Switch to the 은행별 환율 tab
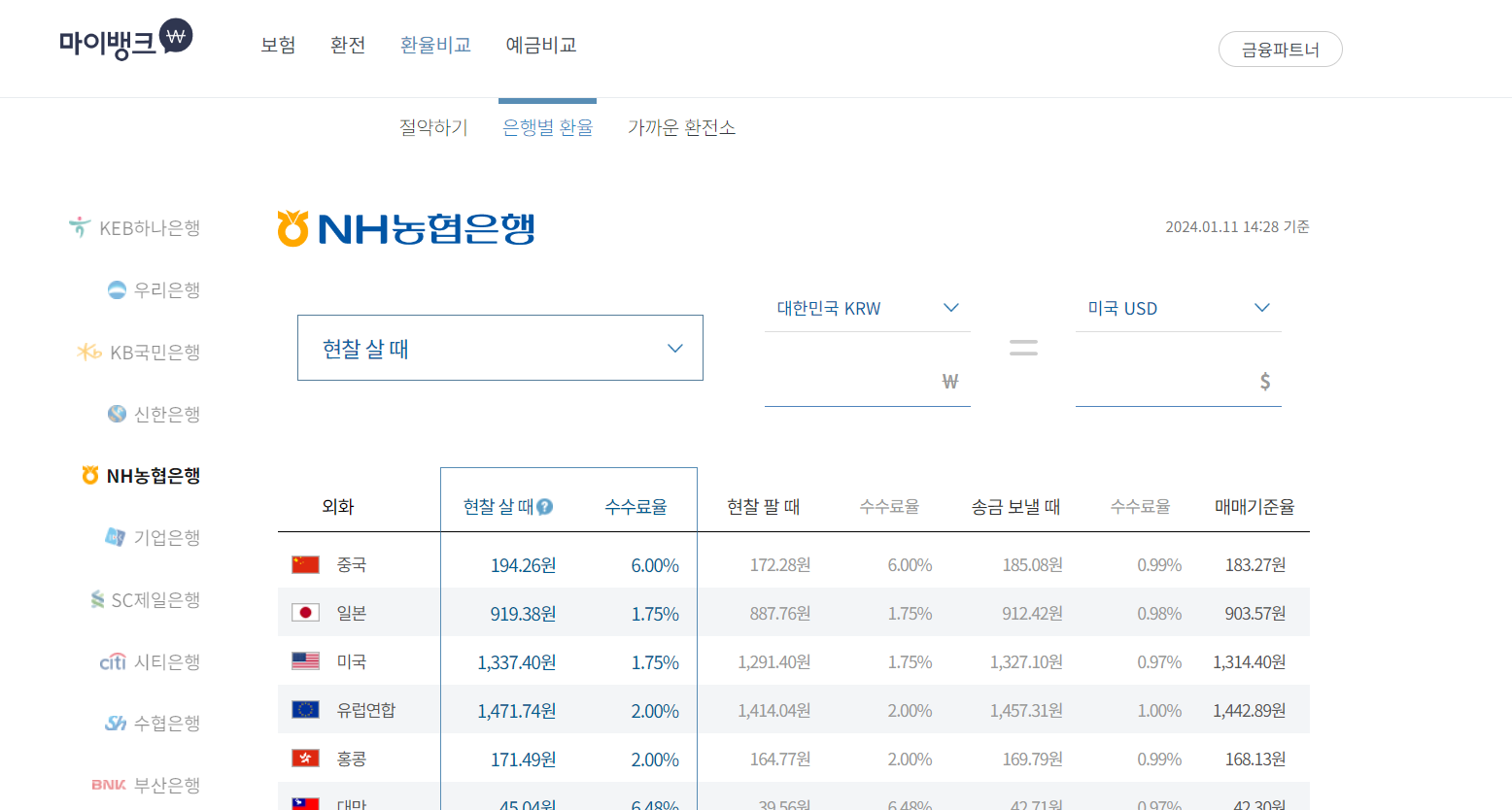 (x=547, y=127)
